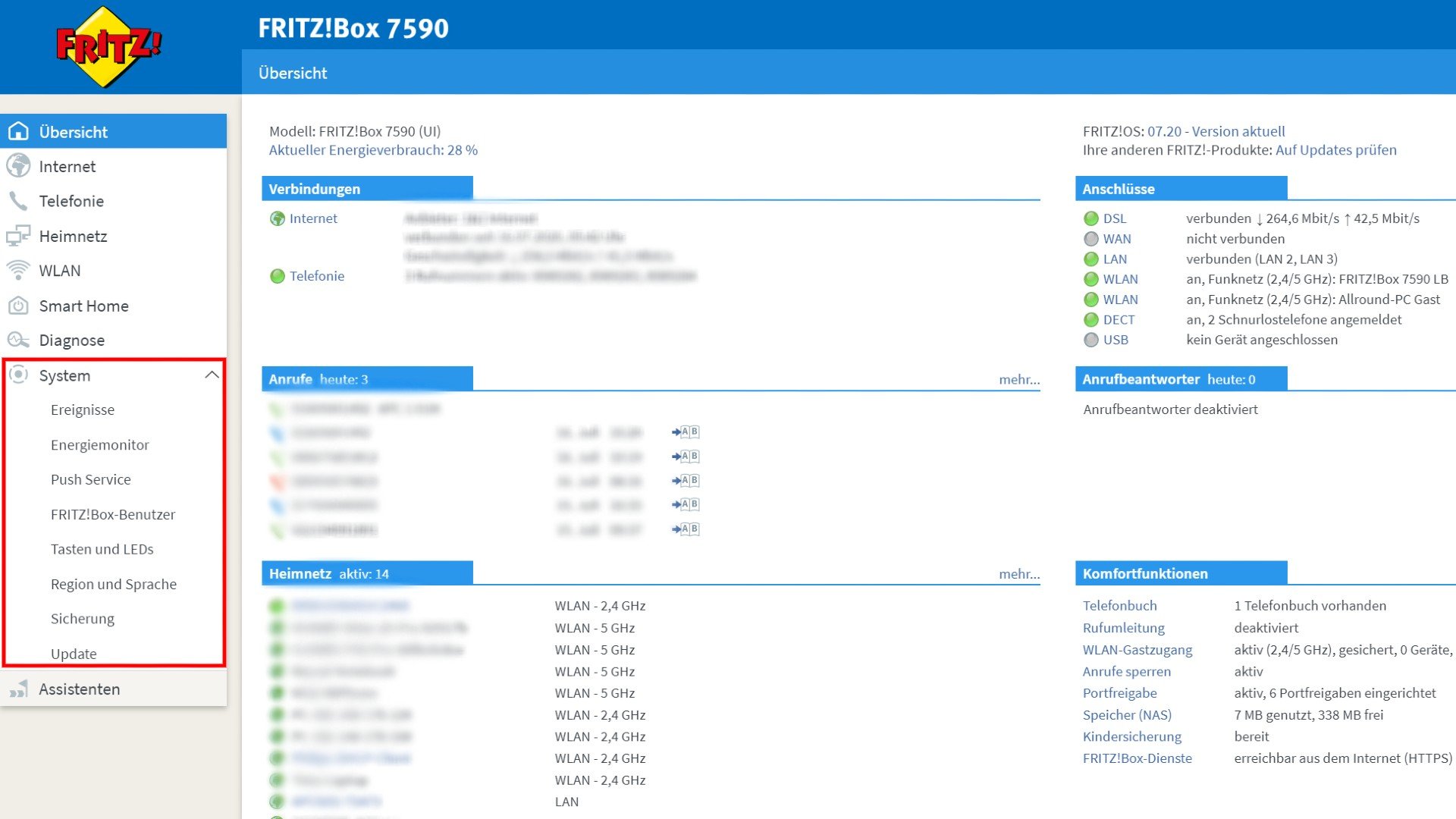Click green LED for FRITZ!Box 7590 LB WLAN

pos(1091,279)
